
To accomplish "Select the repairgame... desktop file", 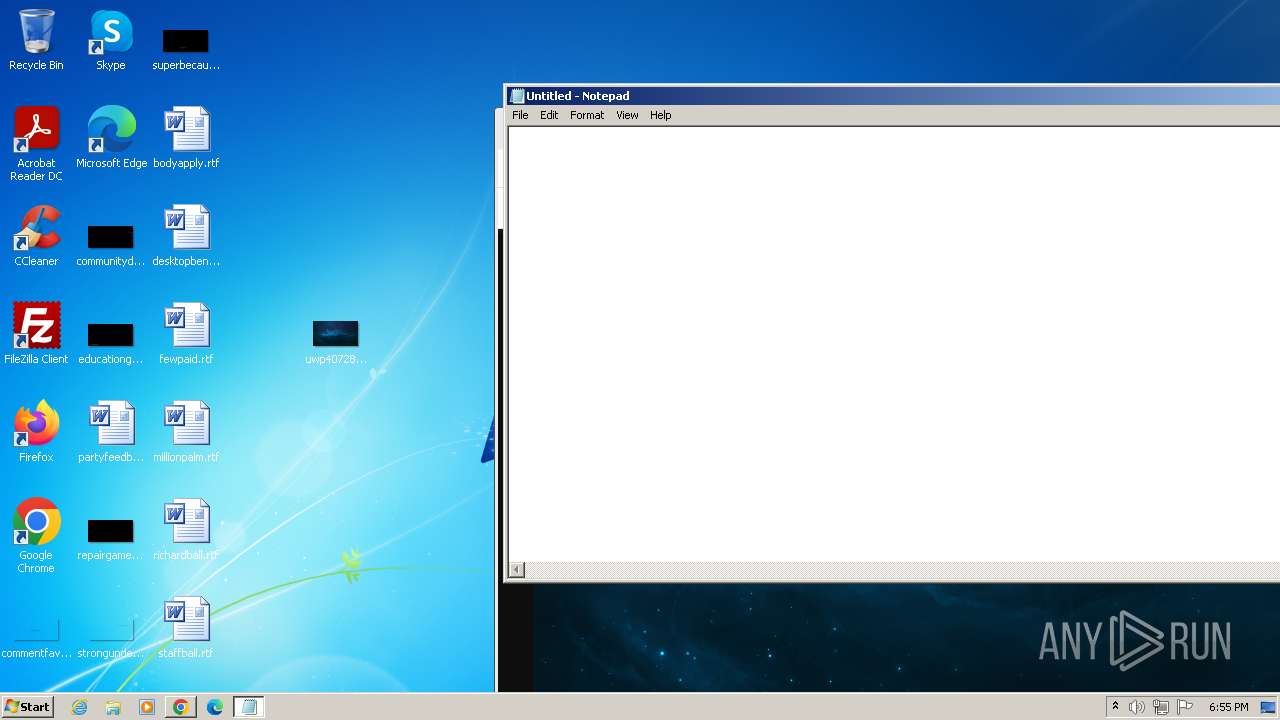I will (x=111, y=540).
